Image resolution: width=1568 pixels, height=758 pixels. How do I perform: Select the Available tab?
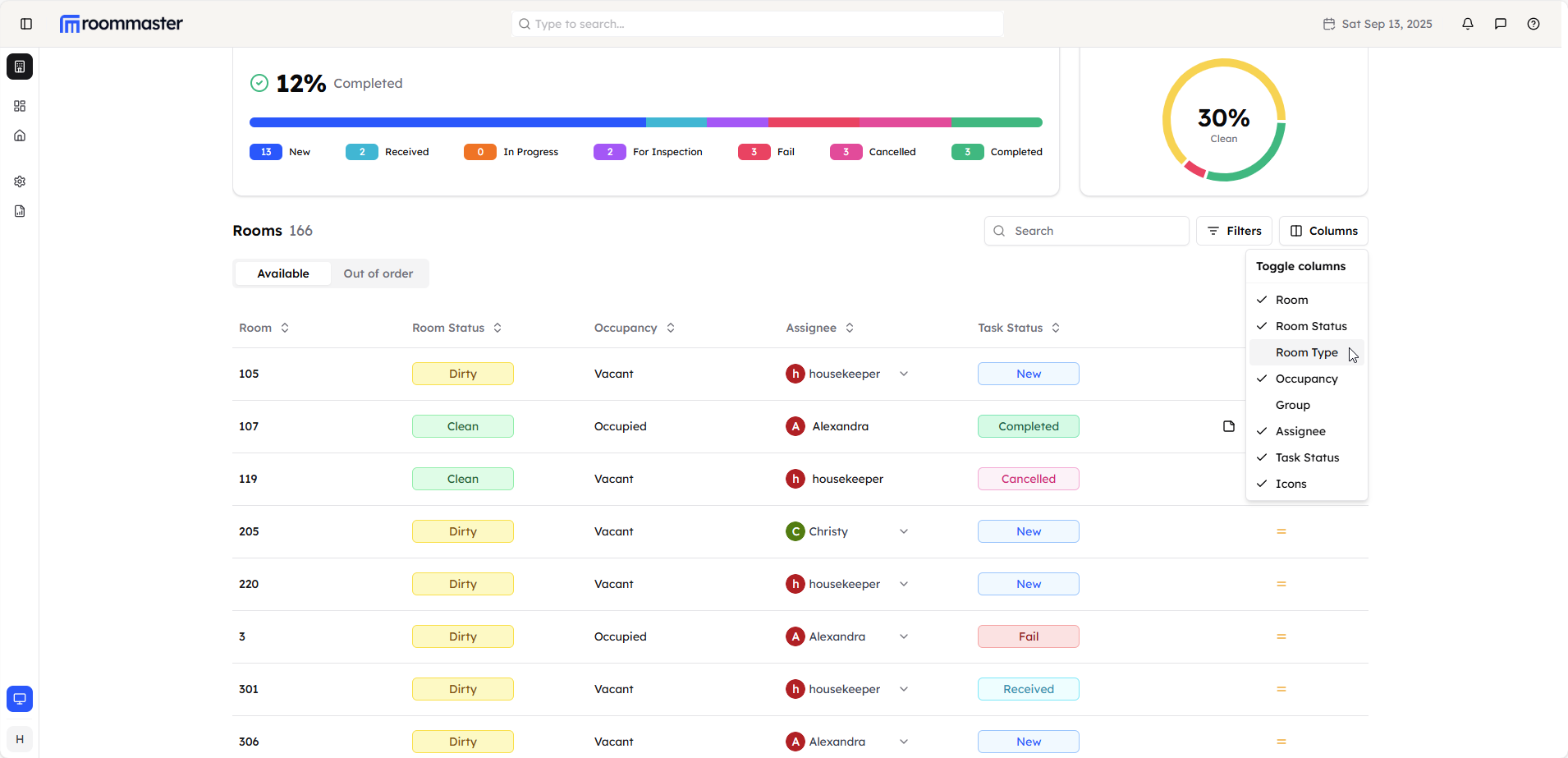point(283,273)
